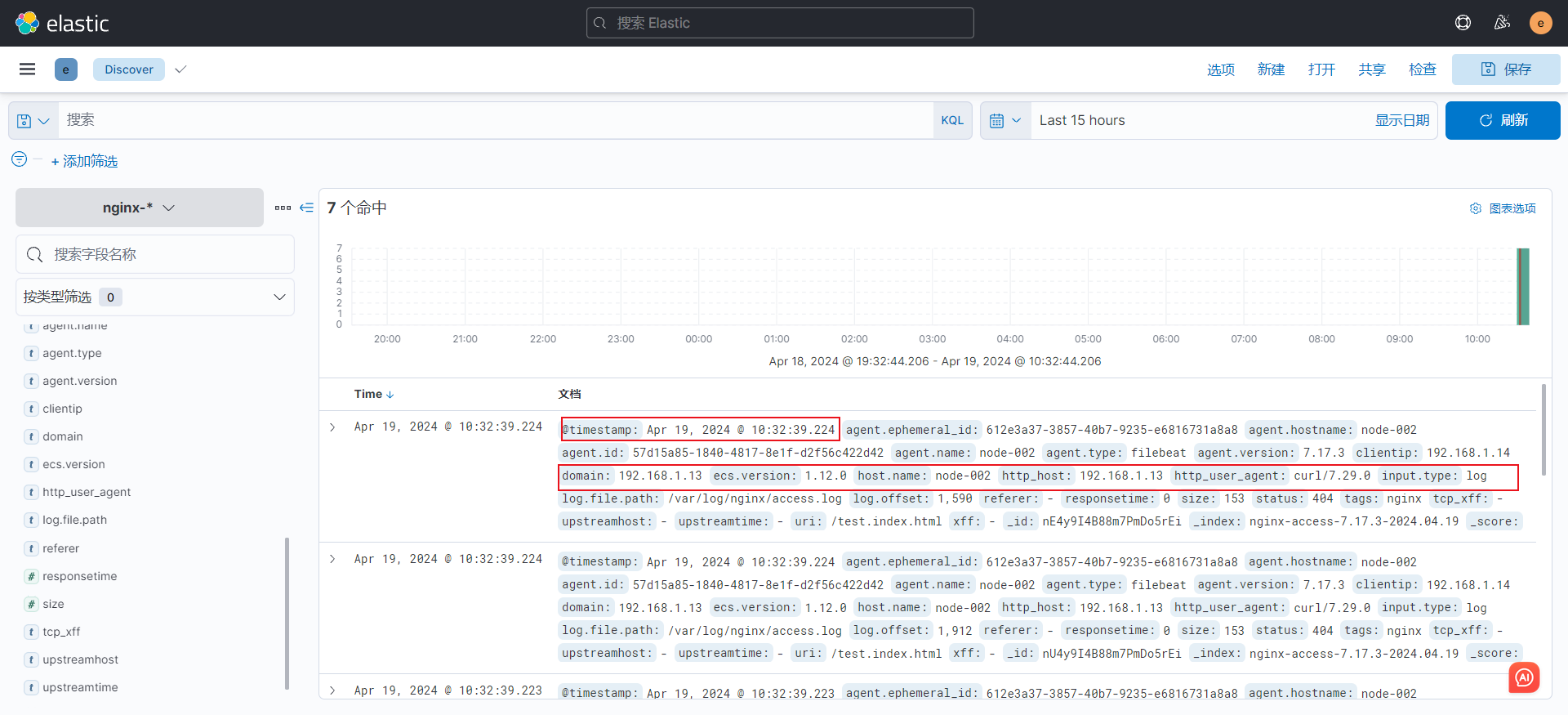The image size is (1568, 715).
Task: Click 图表选项 chart options
Action: (x=1512, y=208)
